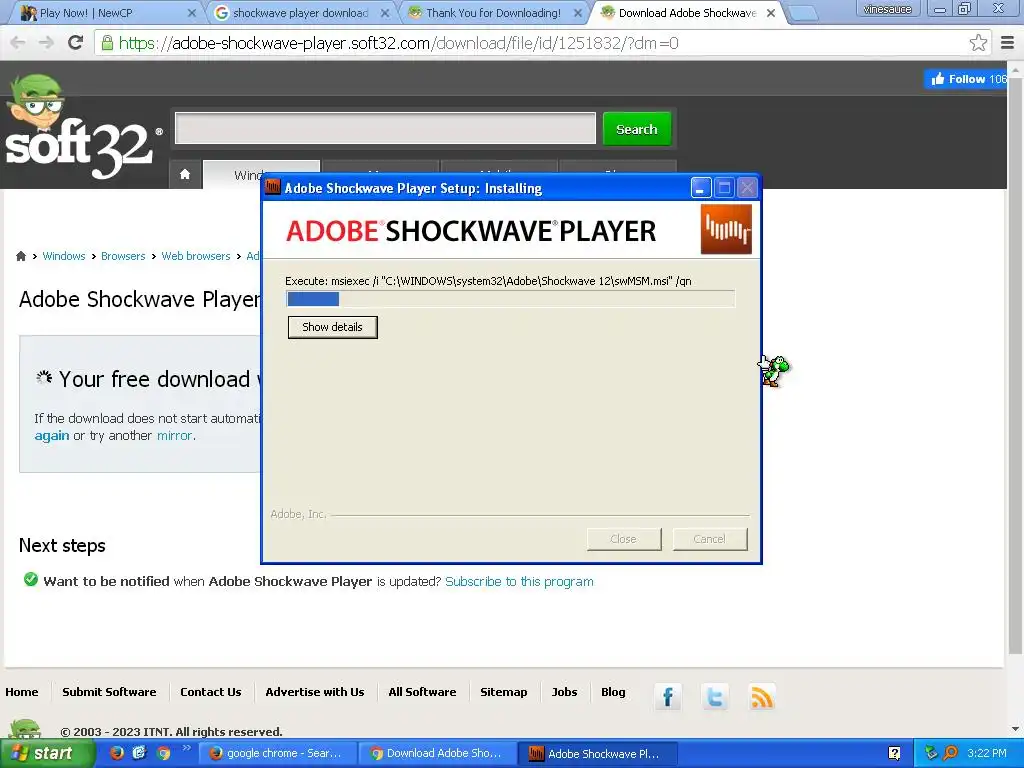Click Subscribe to this program link
This screenshot has width=1024, height=768.
click(x=519, y=581)
